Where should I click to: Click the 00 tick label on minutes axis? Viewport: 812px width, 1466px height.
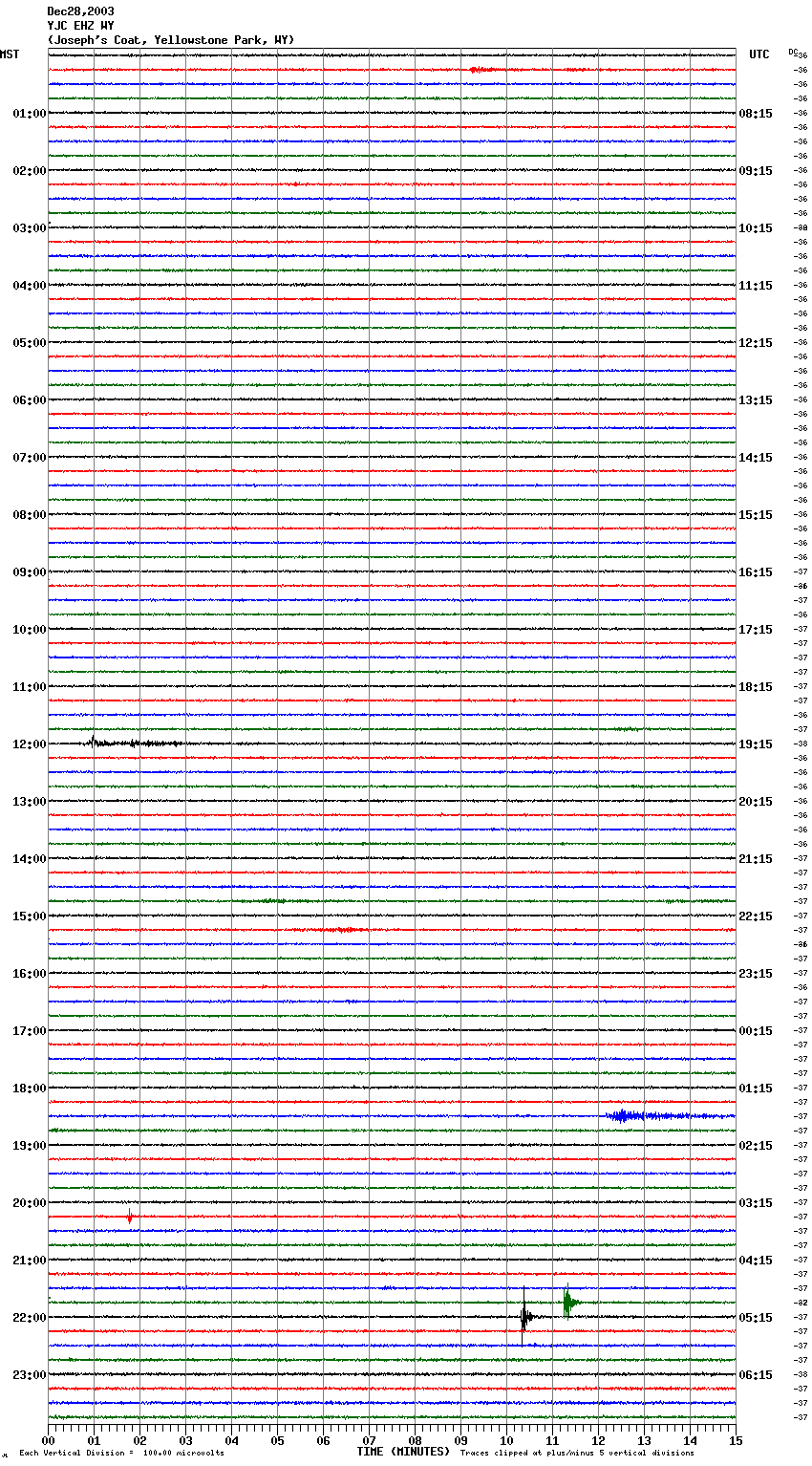pos(48,1440)
